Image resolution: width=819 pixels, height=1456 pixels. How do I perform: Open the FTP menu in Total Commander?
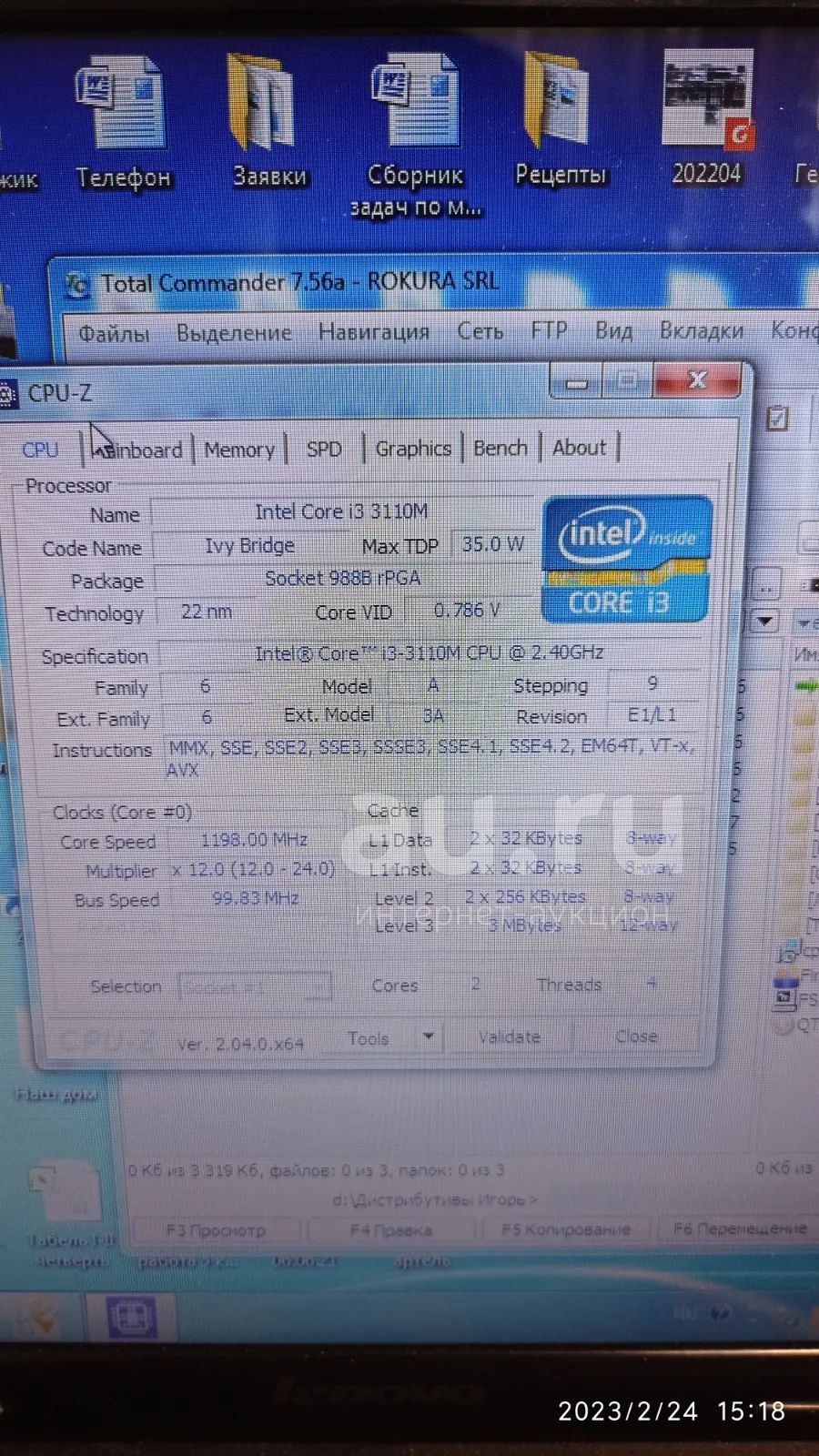click(x=549, y=329)
